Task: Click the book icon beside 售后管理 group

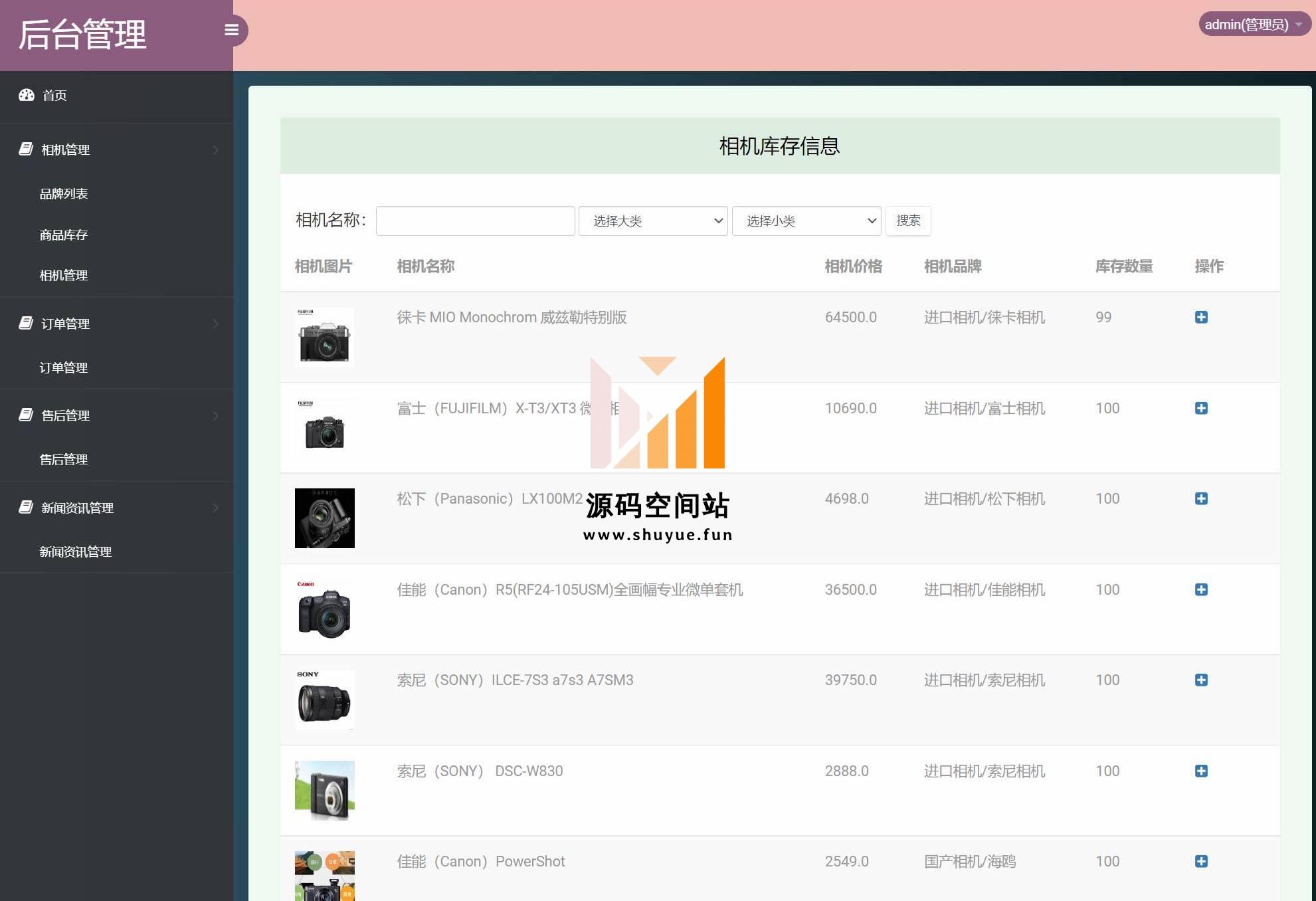Action: pos(26,415)
